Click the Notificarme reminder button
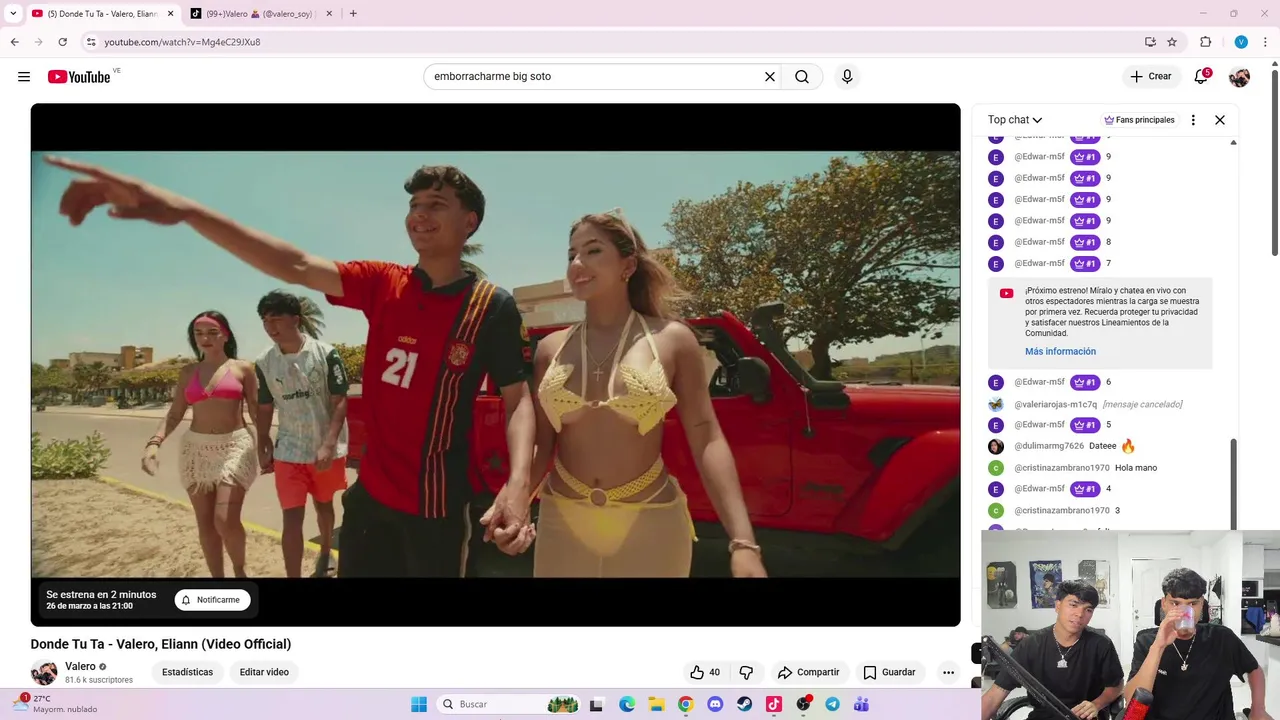The height and width of the screenshot is (720, 1280). [212, 600]
